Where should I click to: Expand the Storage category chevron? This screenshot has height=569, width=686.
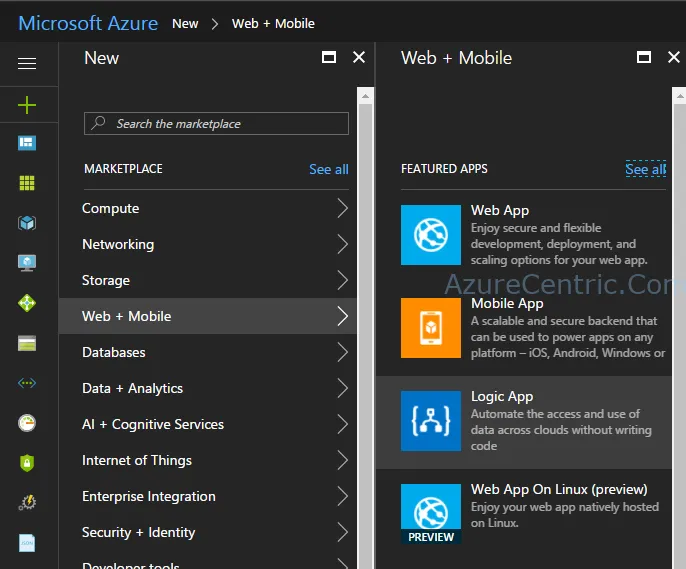click(x=343, y=280)
